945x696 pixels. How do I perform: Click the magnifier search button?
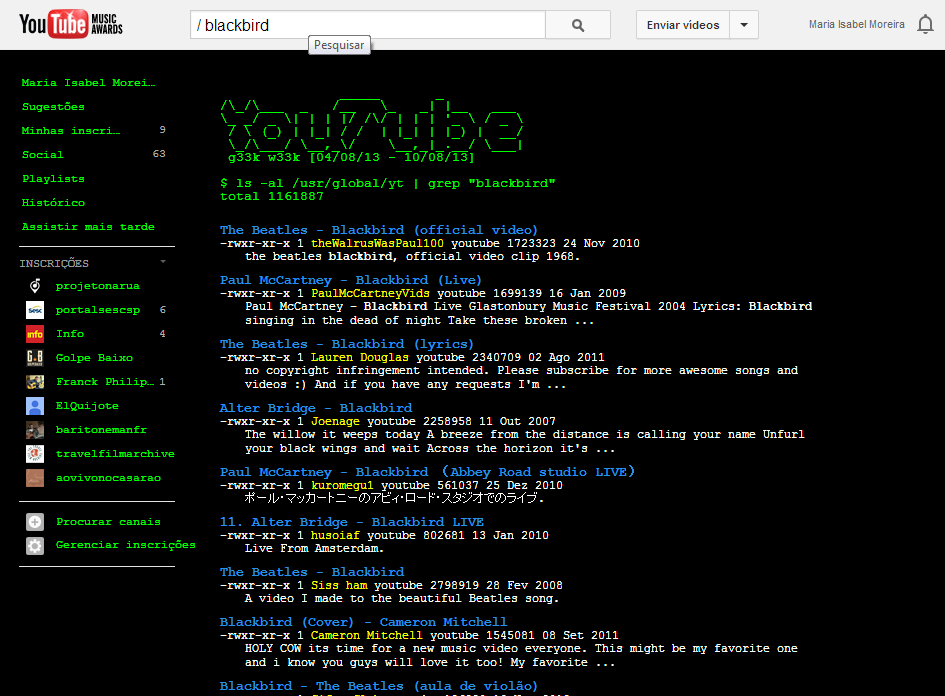578,25
